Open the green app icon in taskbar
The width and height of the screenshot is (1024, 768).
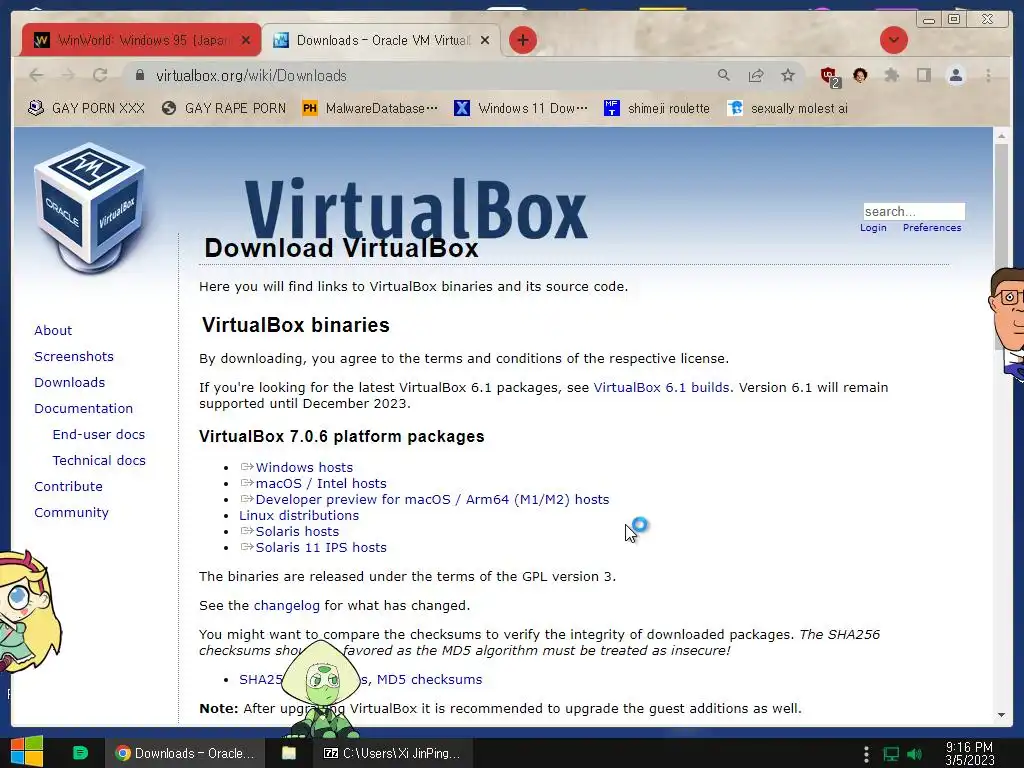80,753
